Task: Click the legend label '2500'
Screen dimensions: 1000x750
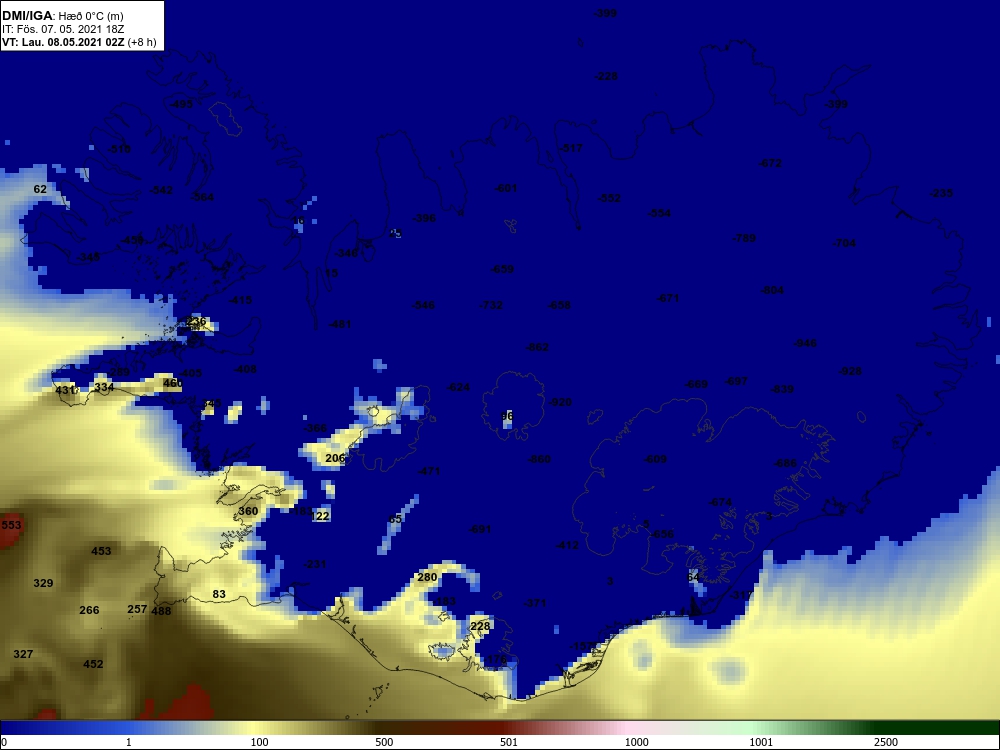Action: point(886,742)
